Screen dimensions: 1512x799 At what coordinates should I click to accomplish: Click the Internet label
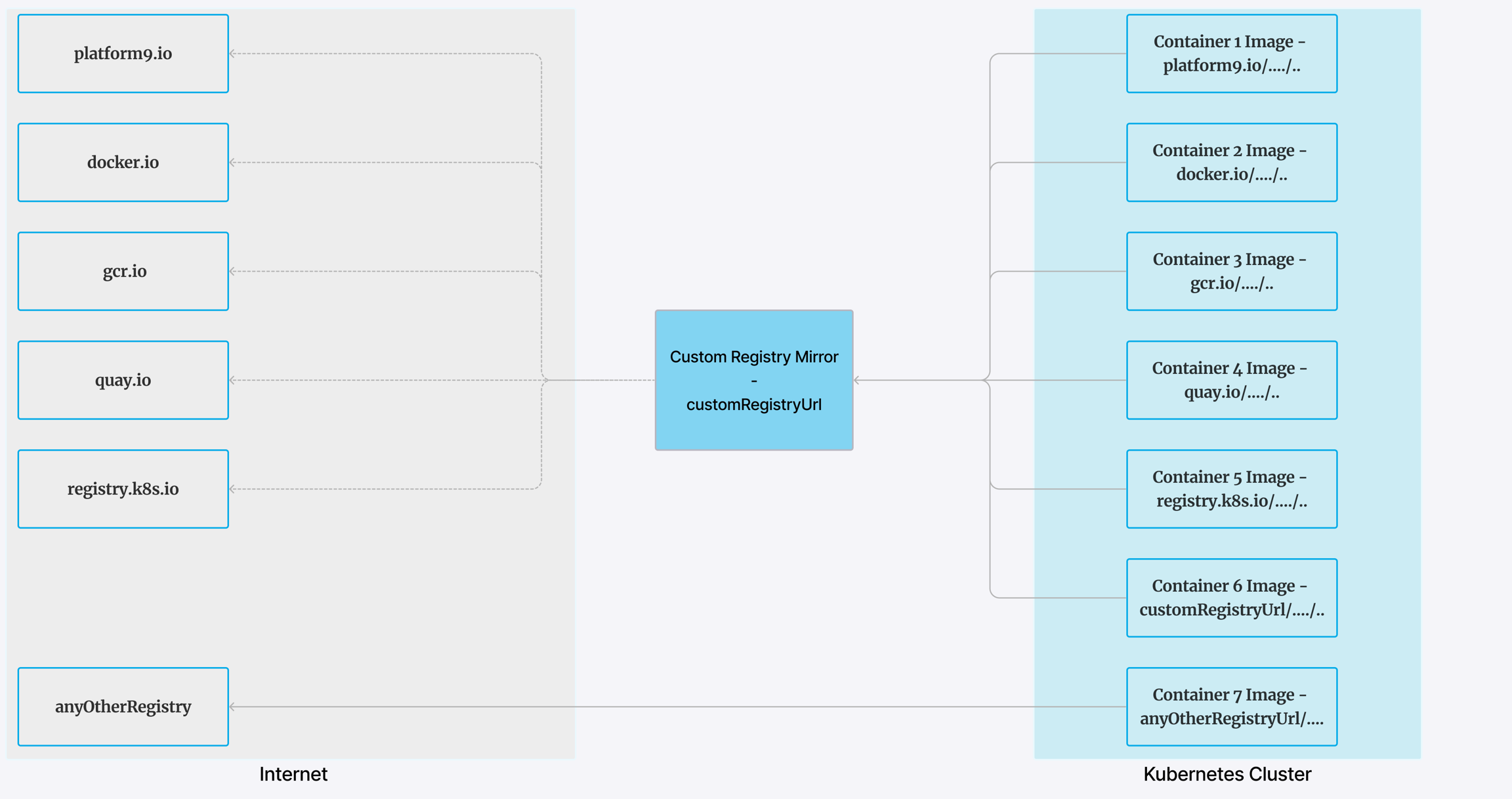293,775
